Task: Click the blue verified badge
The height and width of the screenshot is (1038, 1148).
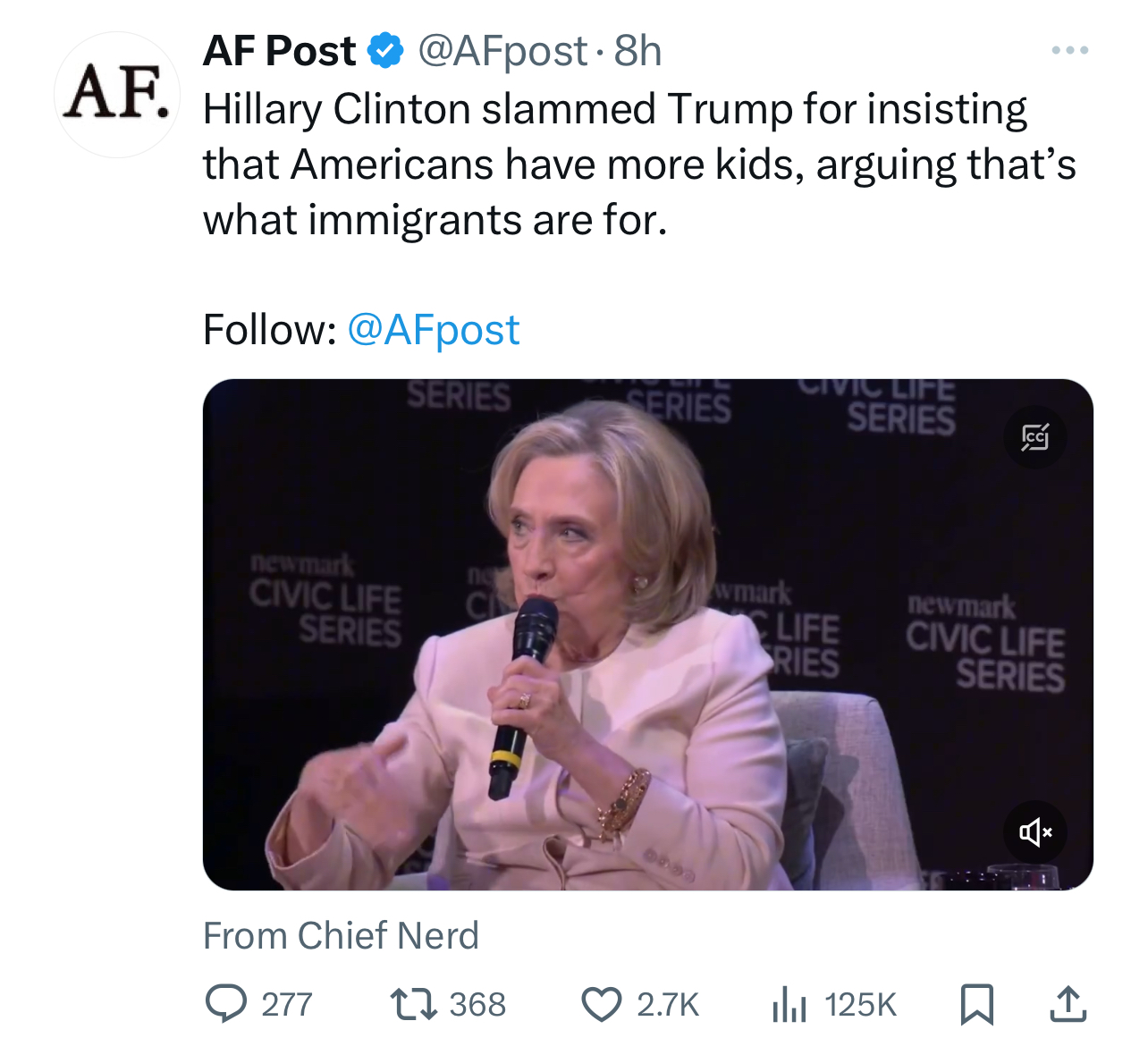Action: tap(385, 51)
